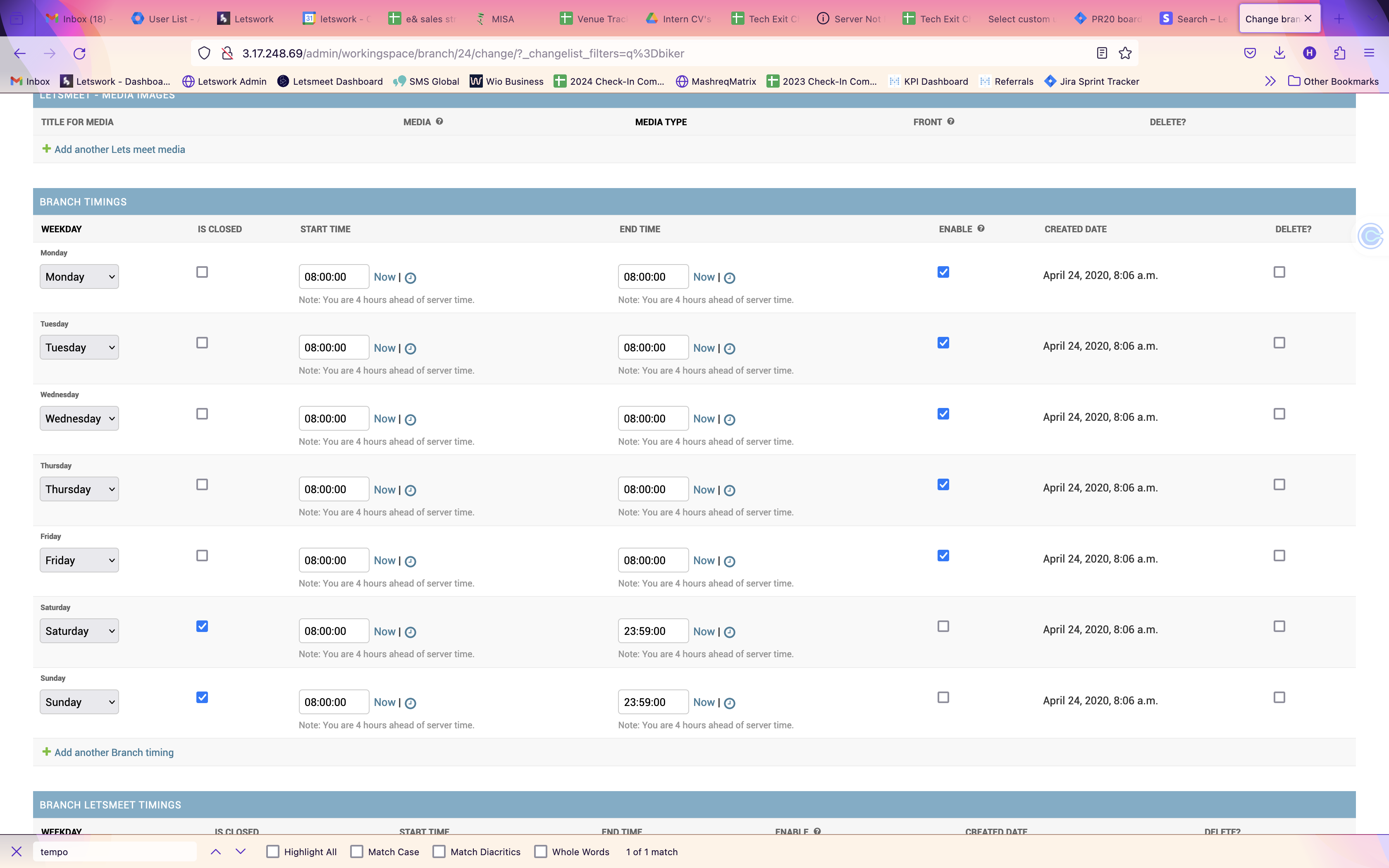Check Monday Is Closed checkbox
The width and height of the screenshot is (1389, 868).
[x=202, y=272]
